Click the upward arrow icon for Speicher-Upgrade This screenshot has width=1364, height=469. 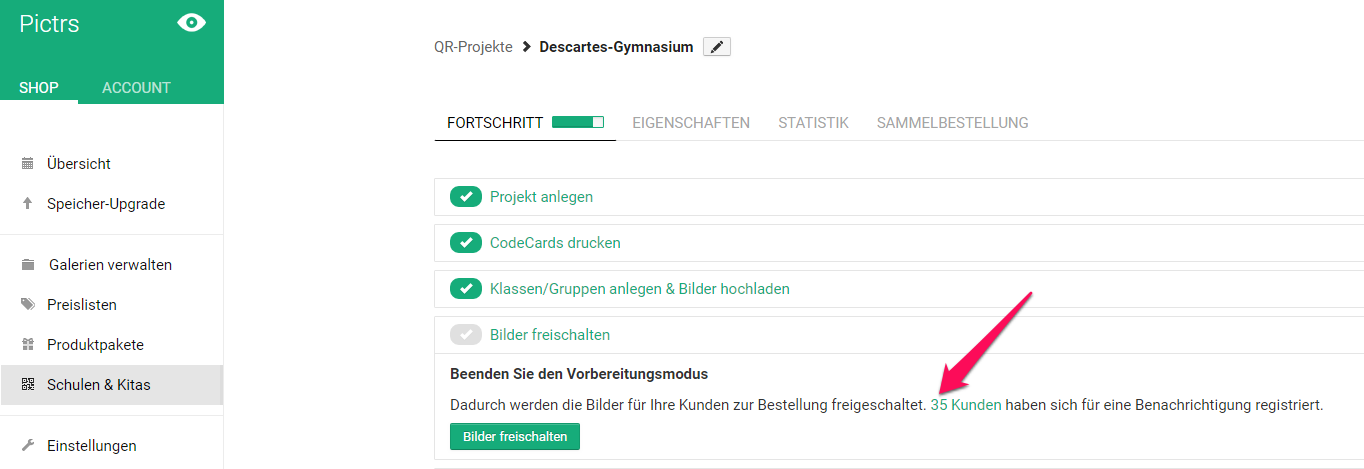click(28, 204)
